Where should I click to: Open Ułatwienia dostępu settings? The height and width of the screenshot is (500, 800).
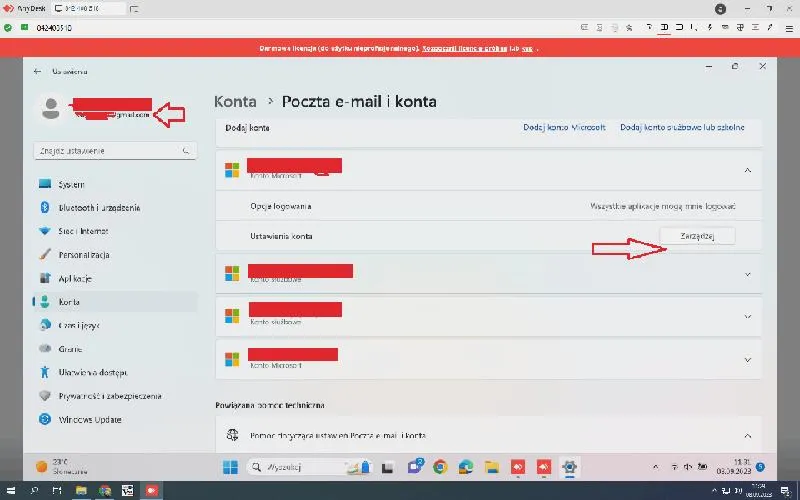115,372
